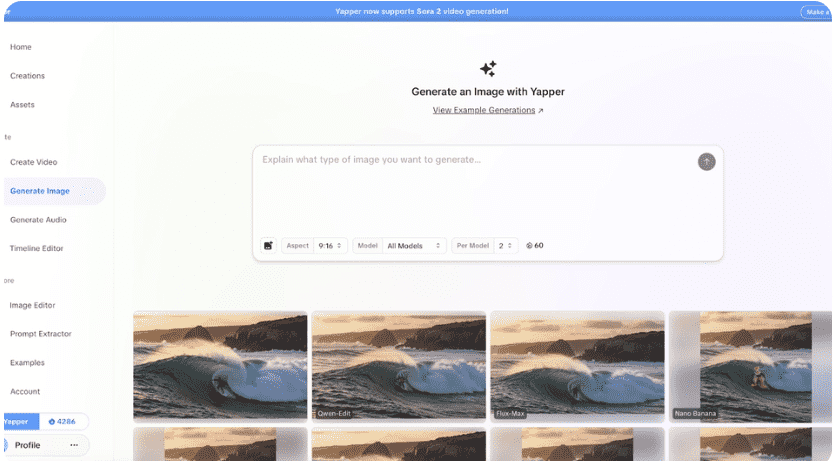Image resolution: width=834 pixels, height=461 pixels.
Task: Open the Home page in sidebar
Action: pos(21,47)
